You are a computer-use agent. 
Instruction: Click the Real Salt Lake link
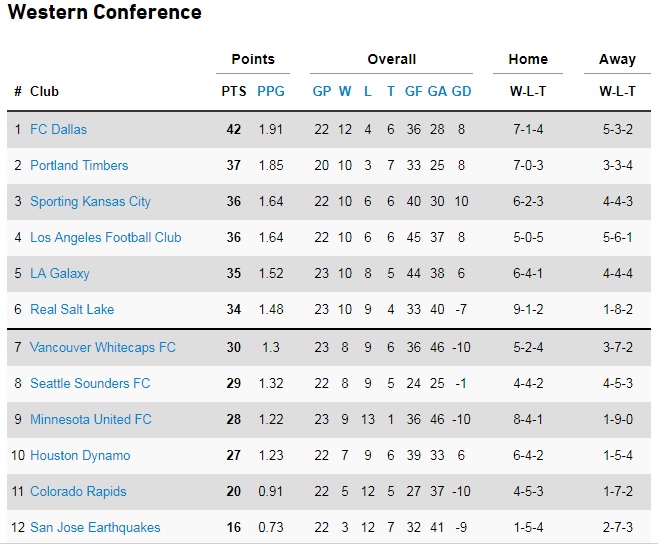(x=72, y=309)
